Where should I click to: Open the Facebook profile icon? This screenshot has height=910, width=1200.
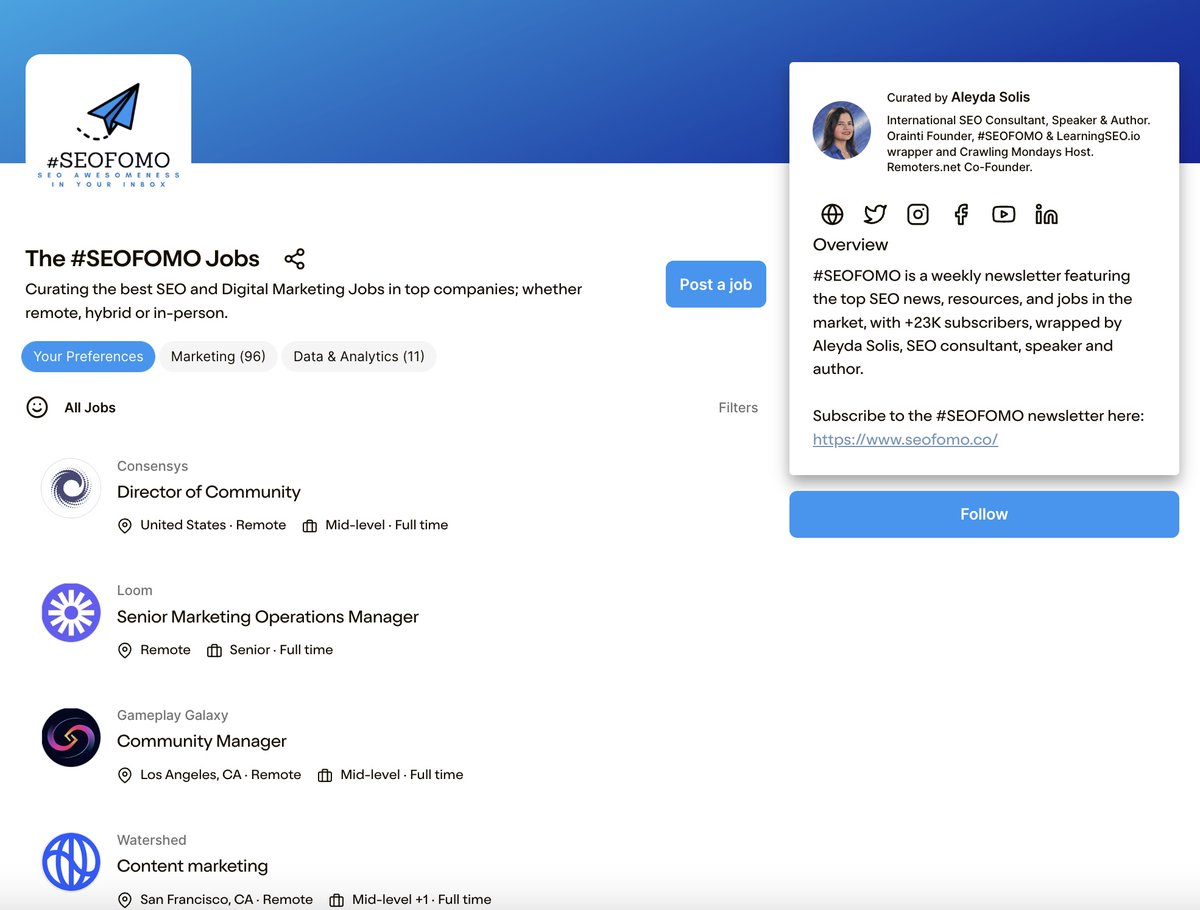[961, 214]
